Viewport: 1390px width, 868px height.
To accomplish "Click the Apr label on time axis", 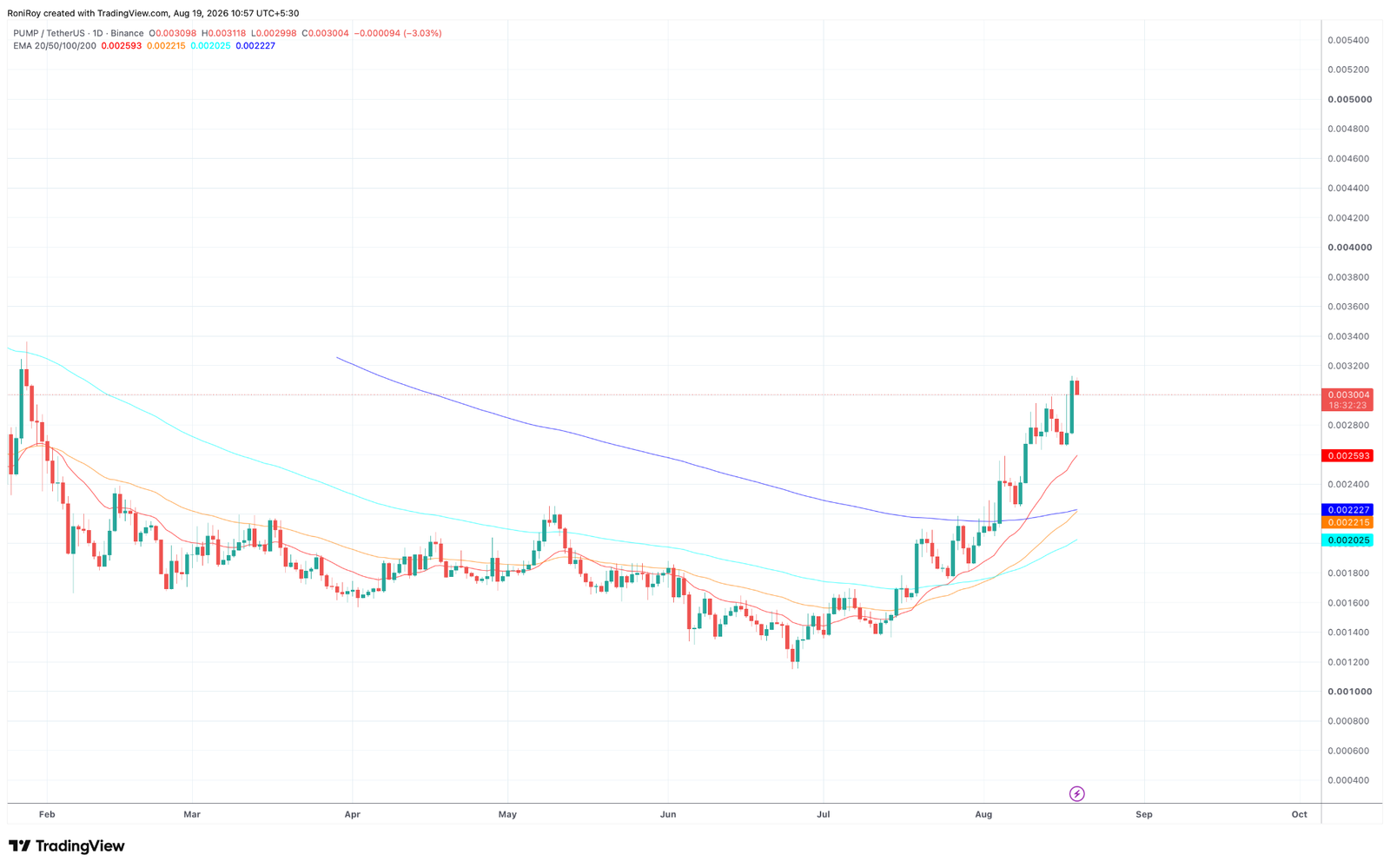I will pyautogui.click(x=352, y=814).
